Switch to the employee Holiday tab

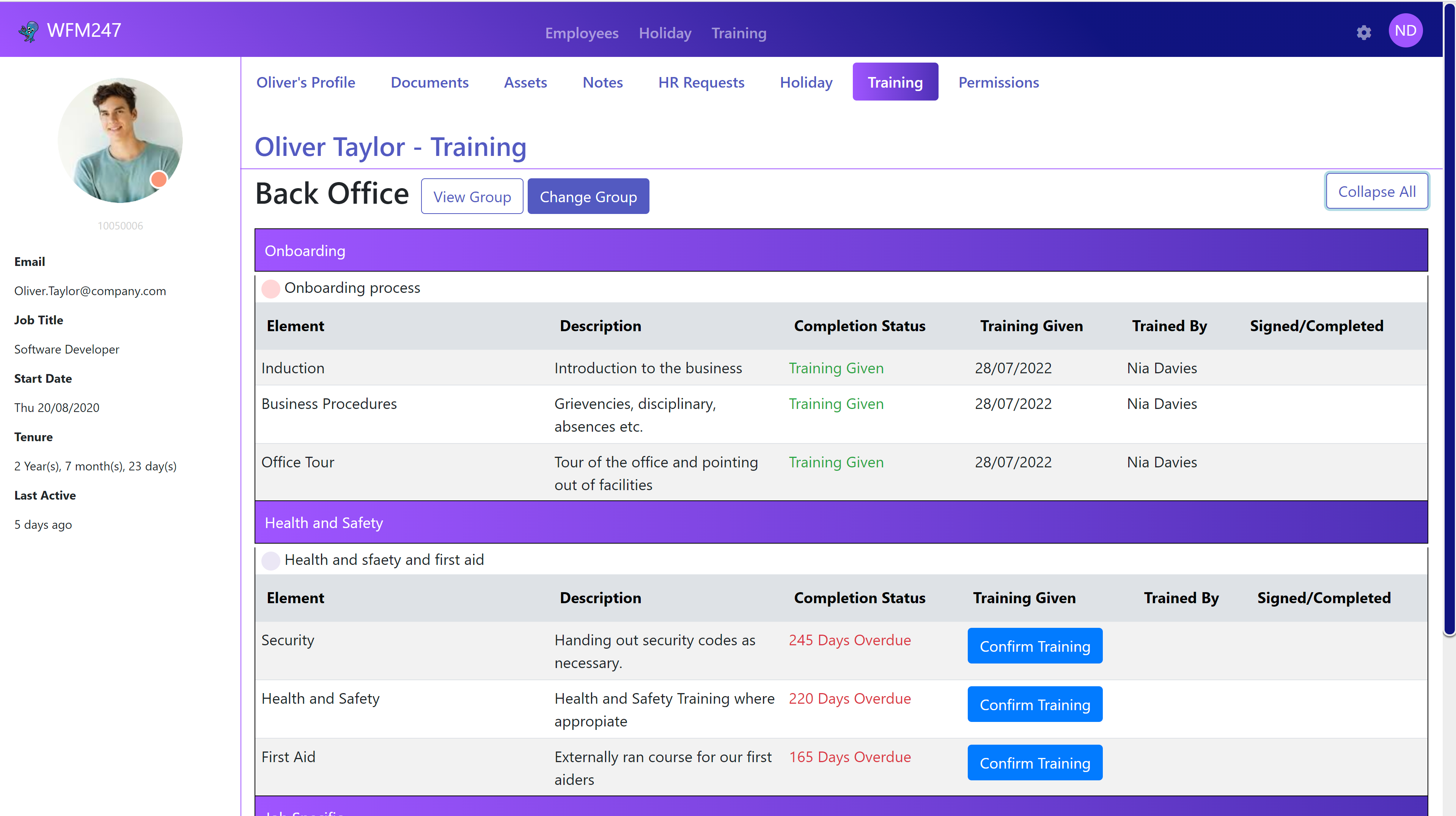tap(806, 82)
